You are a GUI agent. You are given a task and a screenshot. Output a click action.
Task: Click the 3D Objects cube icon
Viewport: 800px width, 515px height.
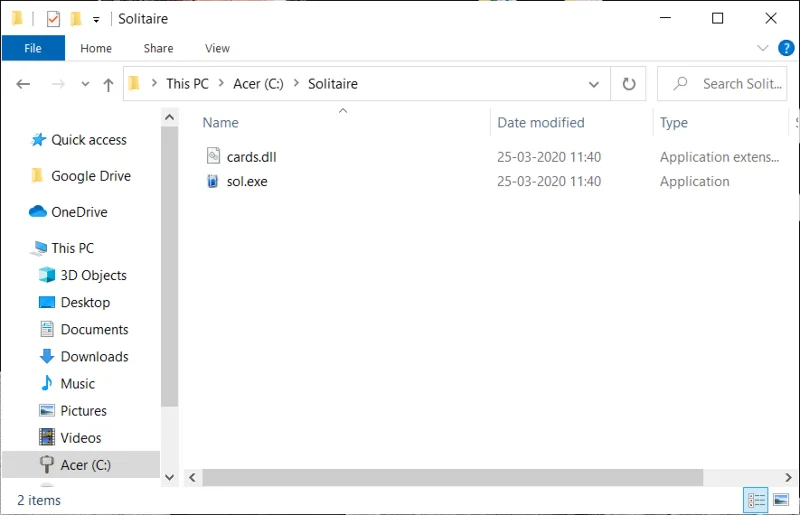[x=47, y=275]
